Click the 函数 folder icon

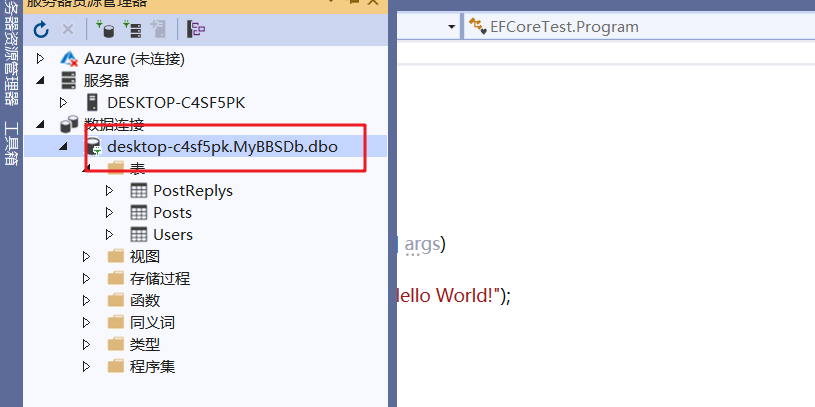pyautogui.click(x=115, y=300)
